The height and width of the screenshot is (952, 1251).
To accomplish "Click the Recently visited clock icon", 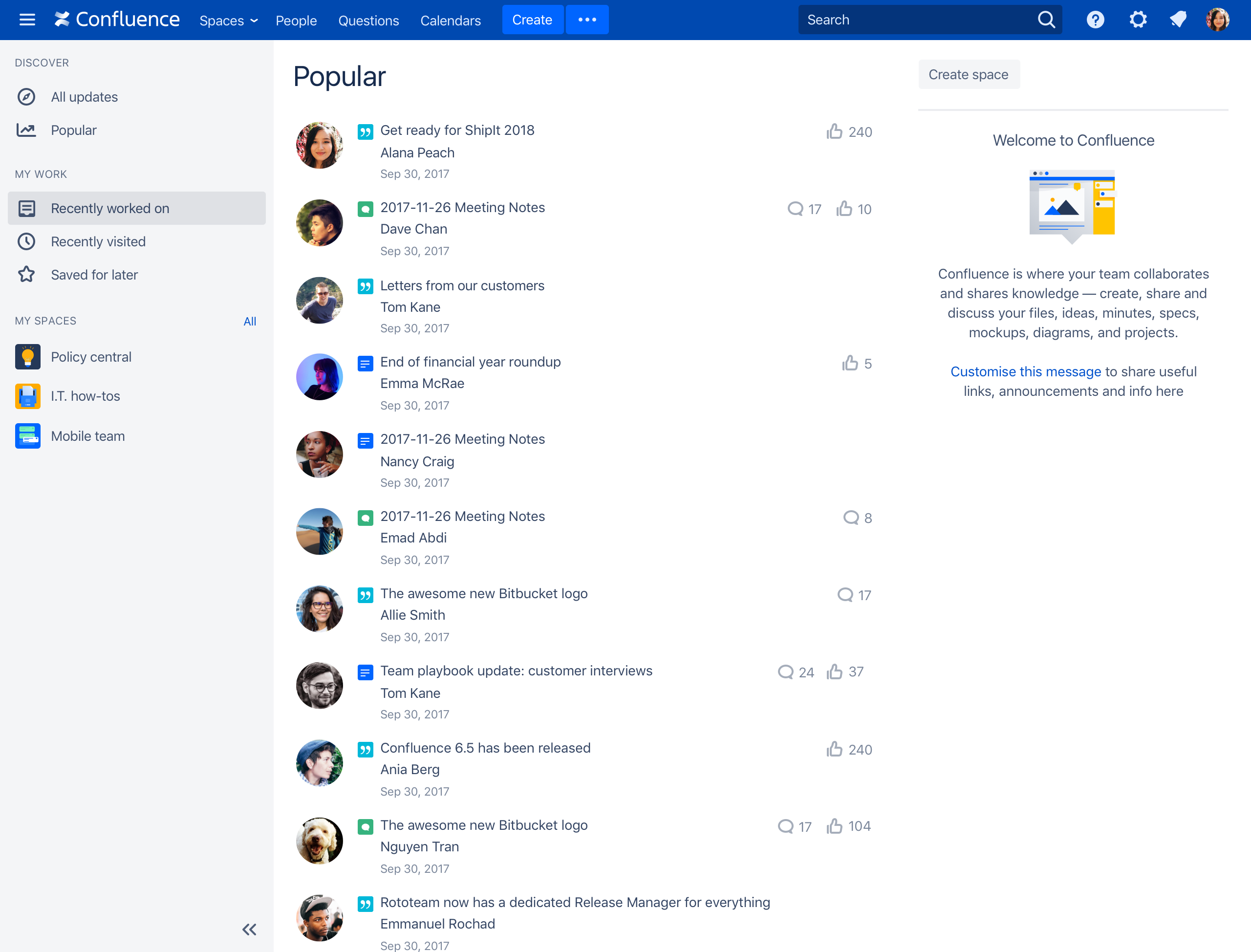I will click(26, 241).
